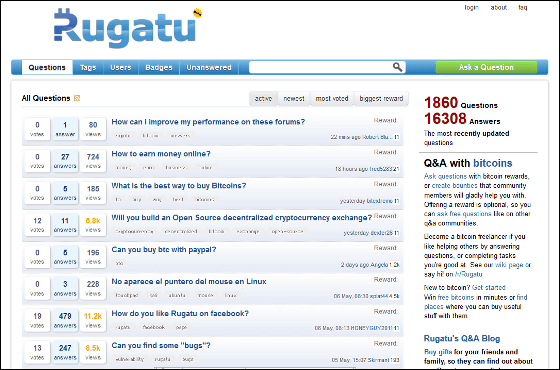Open the faq link

pos(522,8)
